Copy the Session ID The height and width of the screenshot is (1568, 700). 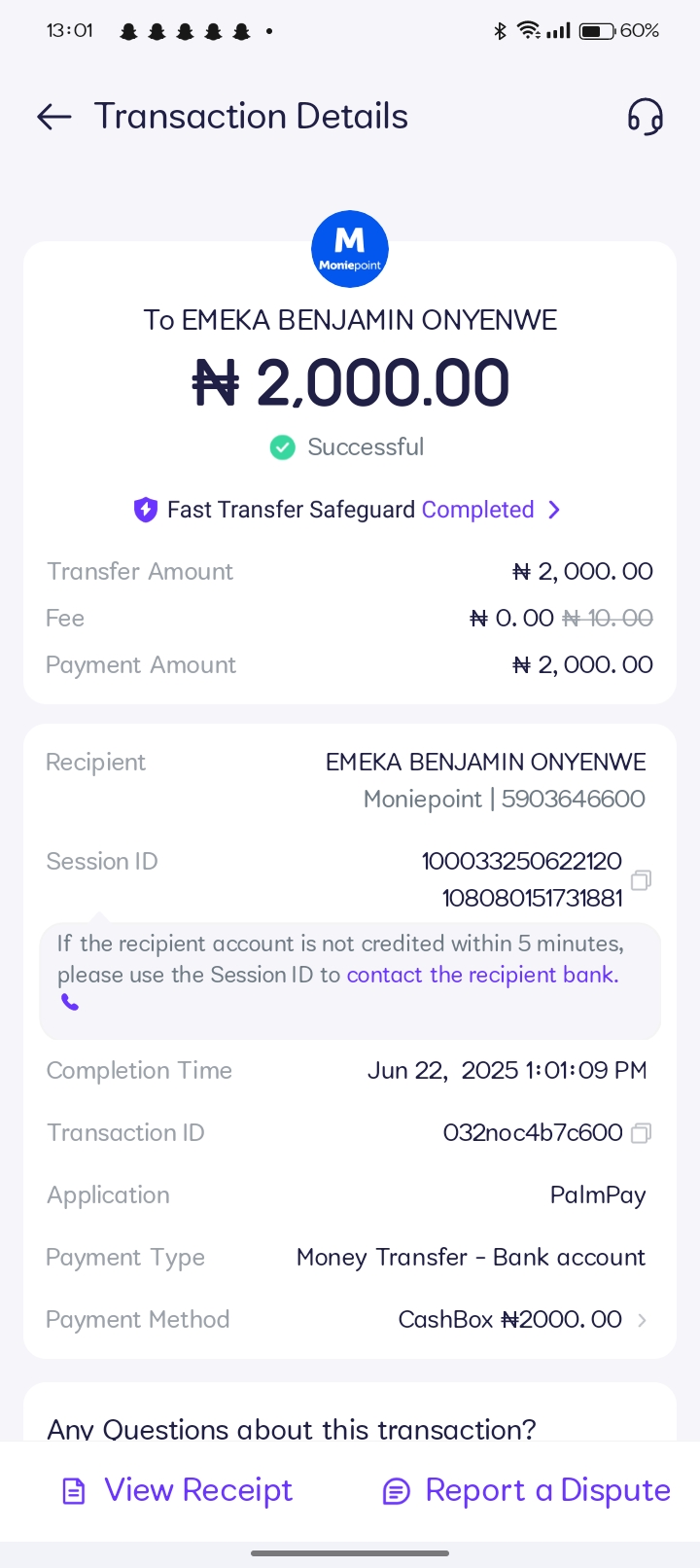click(641, 880)
